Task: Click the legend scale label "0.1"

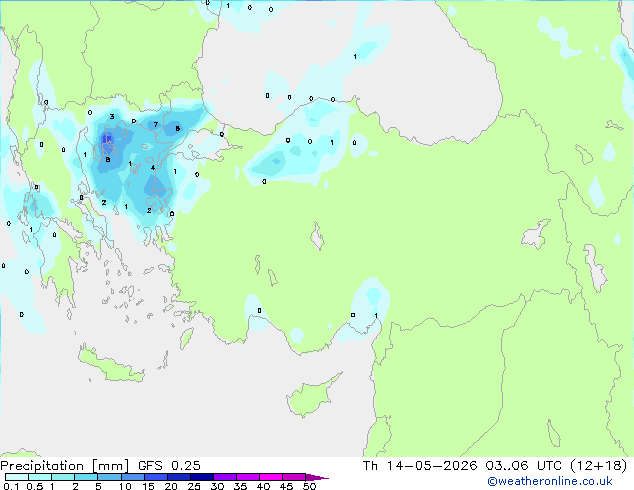Action: (x=11, y=486)
